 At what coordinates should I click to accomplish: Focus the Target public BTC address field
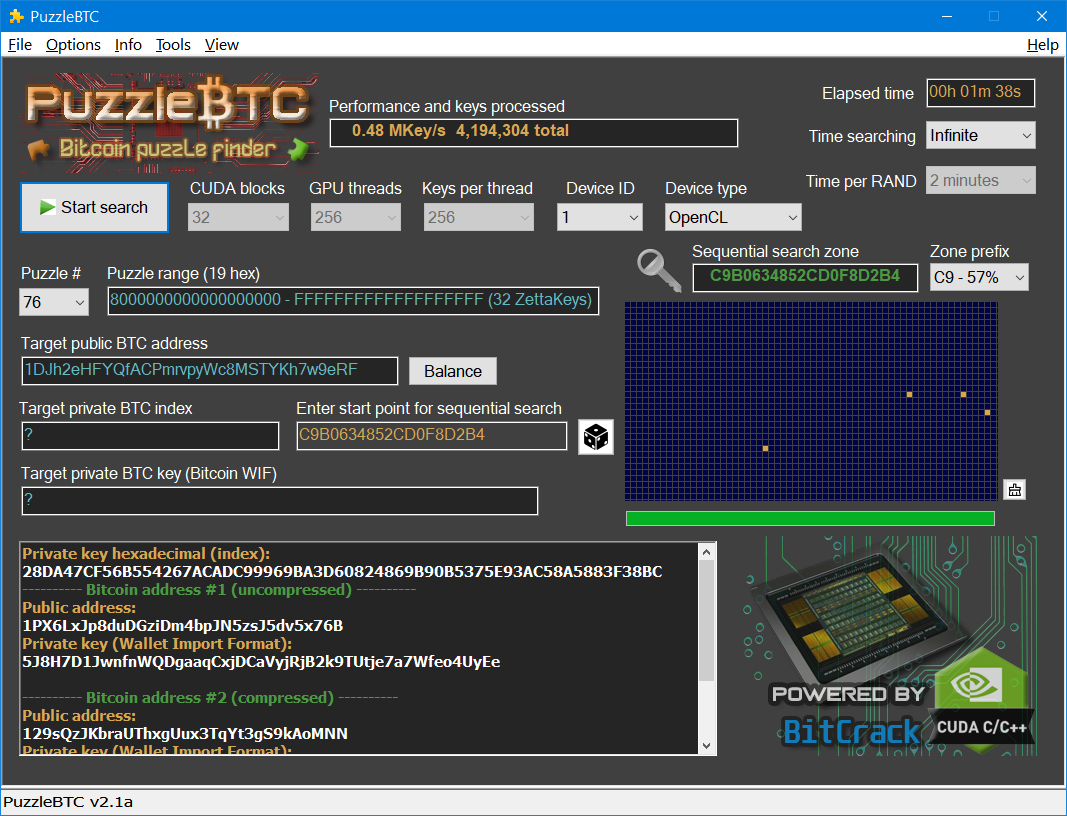pyautogui.click(x=210, y=371)
